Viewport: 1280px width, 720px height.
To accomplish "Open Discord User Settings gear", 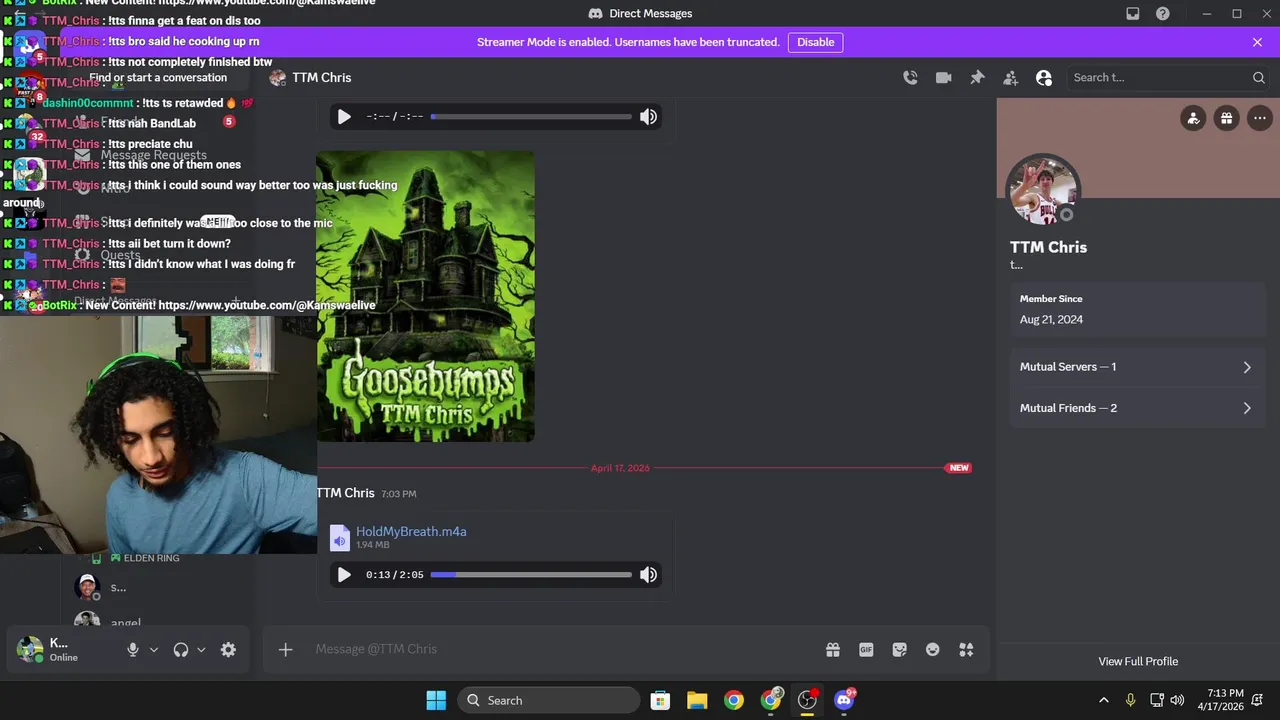I will [x=228, y=650].
